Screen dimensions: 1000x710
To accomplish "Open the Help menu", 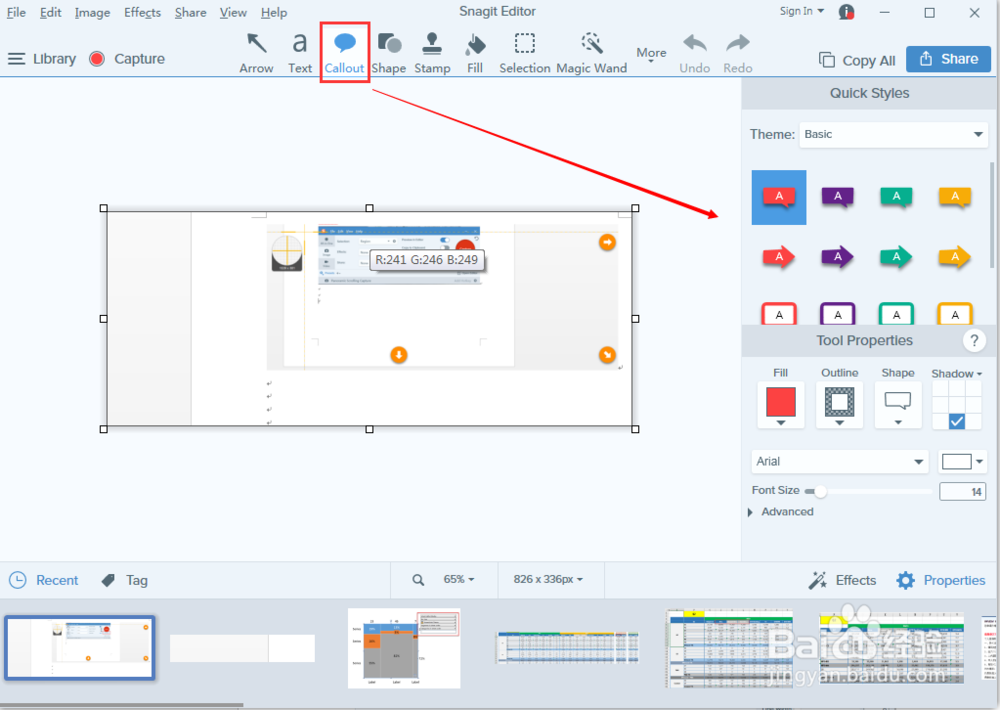I will [274, 13].
